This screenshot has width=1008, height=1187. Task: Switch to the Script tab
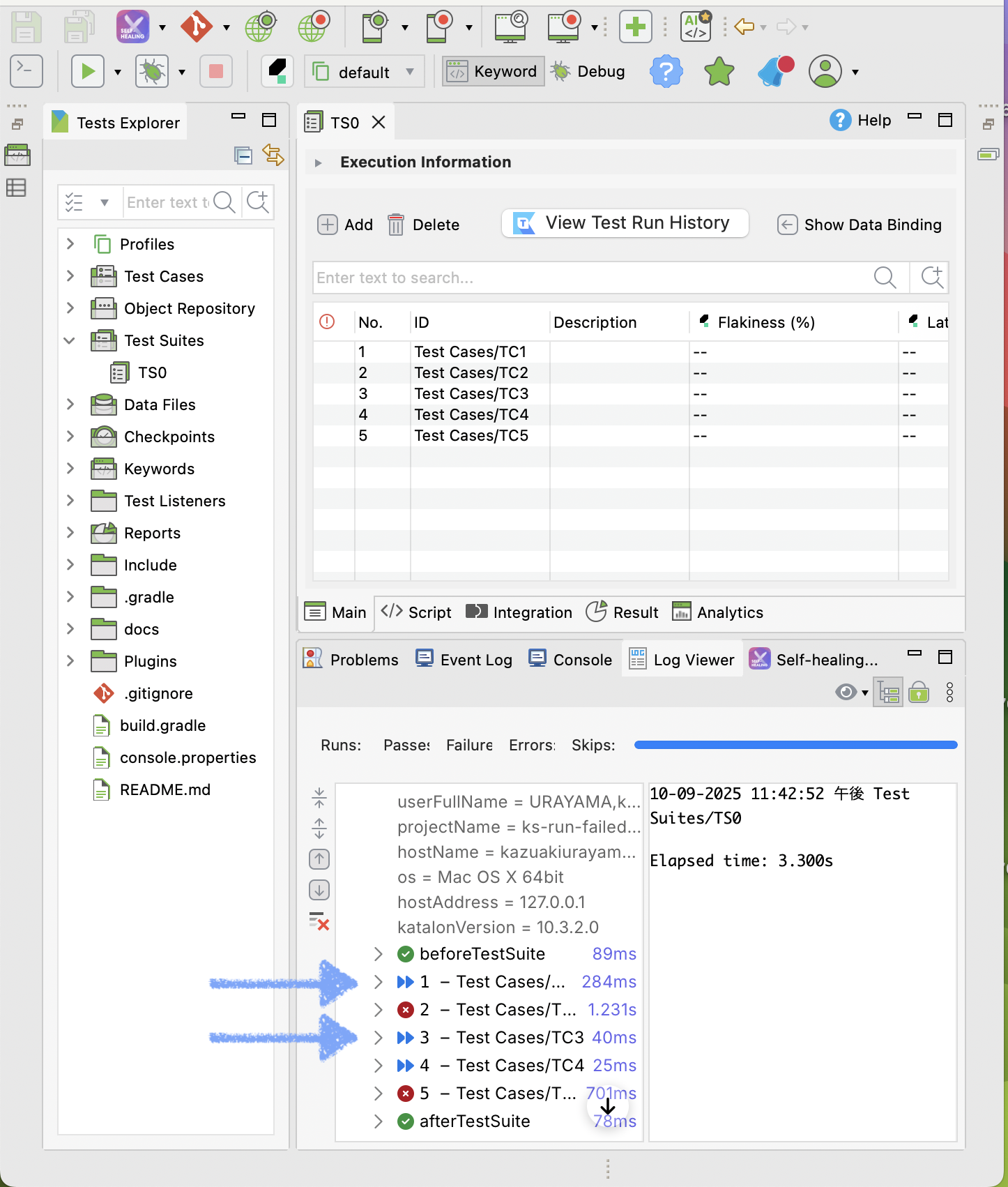[417, 612]
